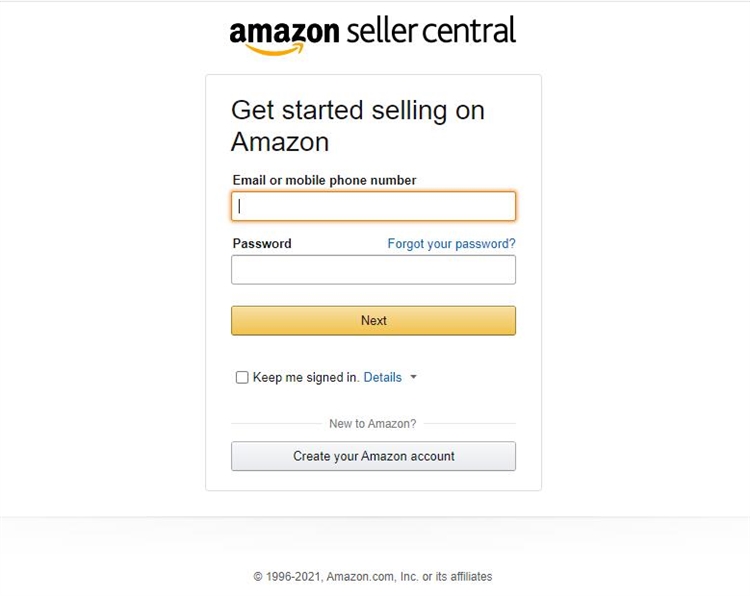Click "Create your Amazon account" button
The height and width of the screenshot is (596, 750).
tap(373, 456)
